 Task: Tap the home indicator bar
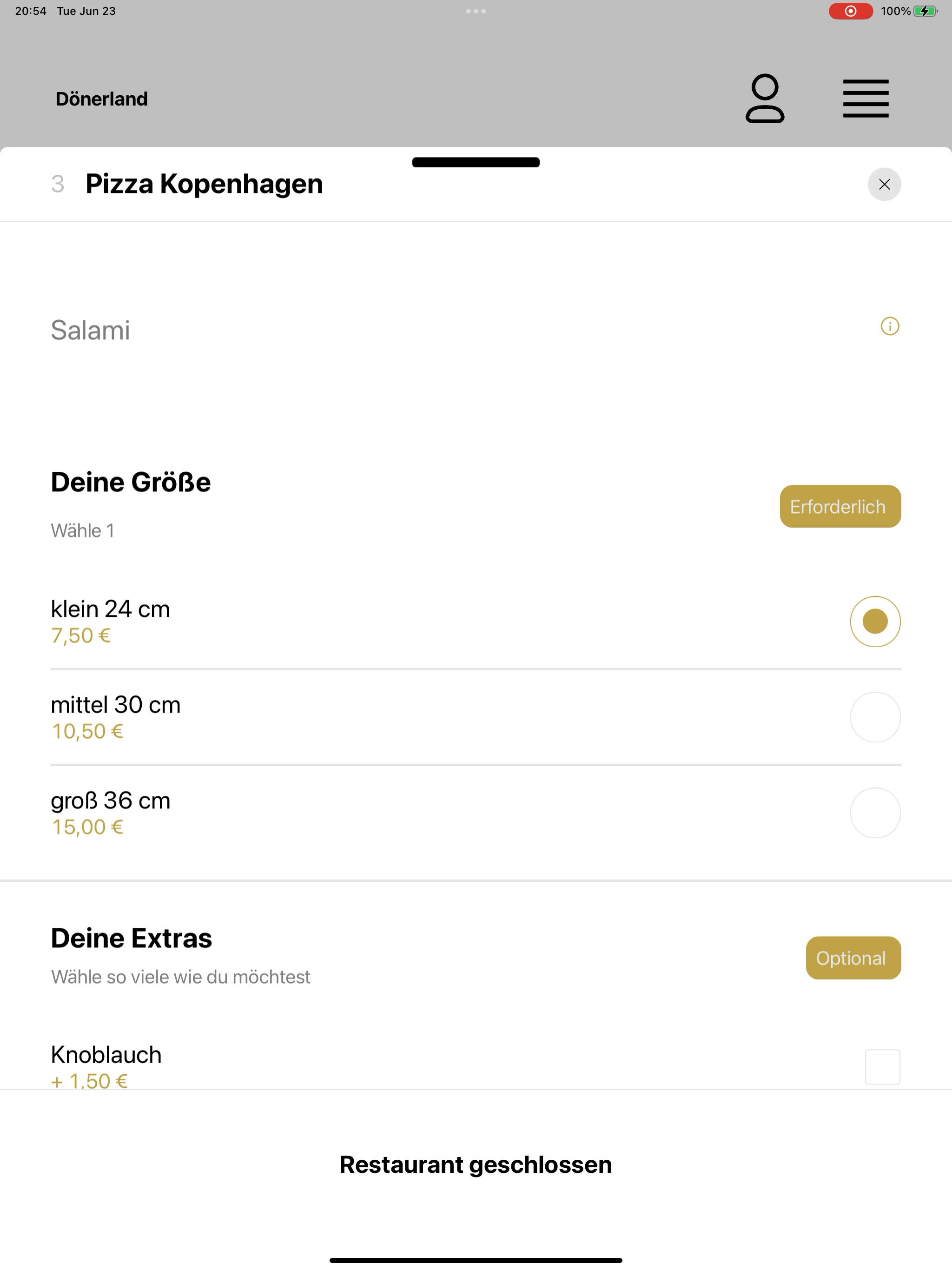476,1260
